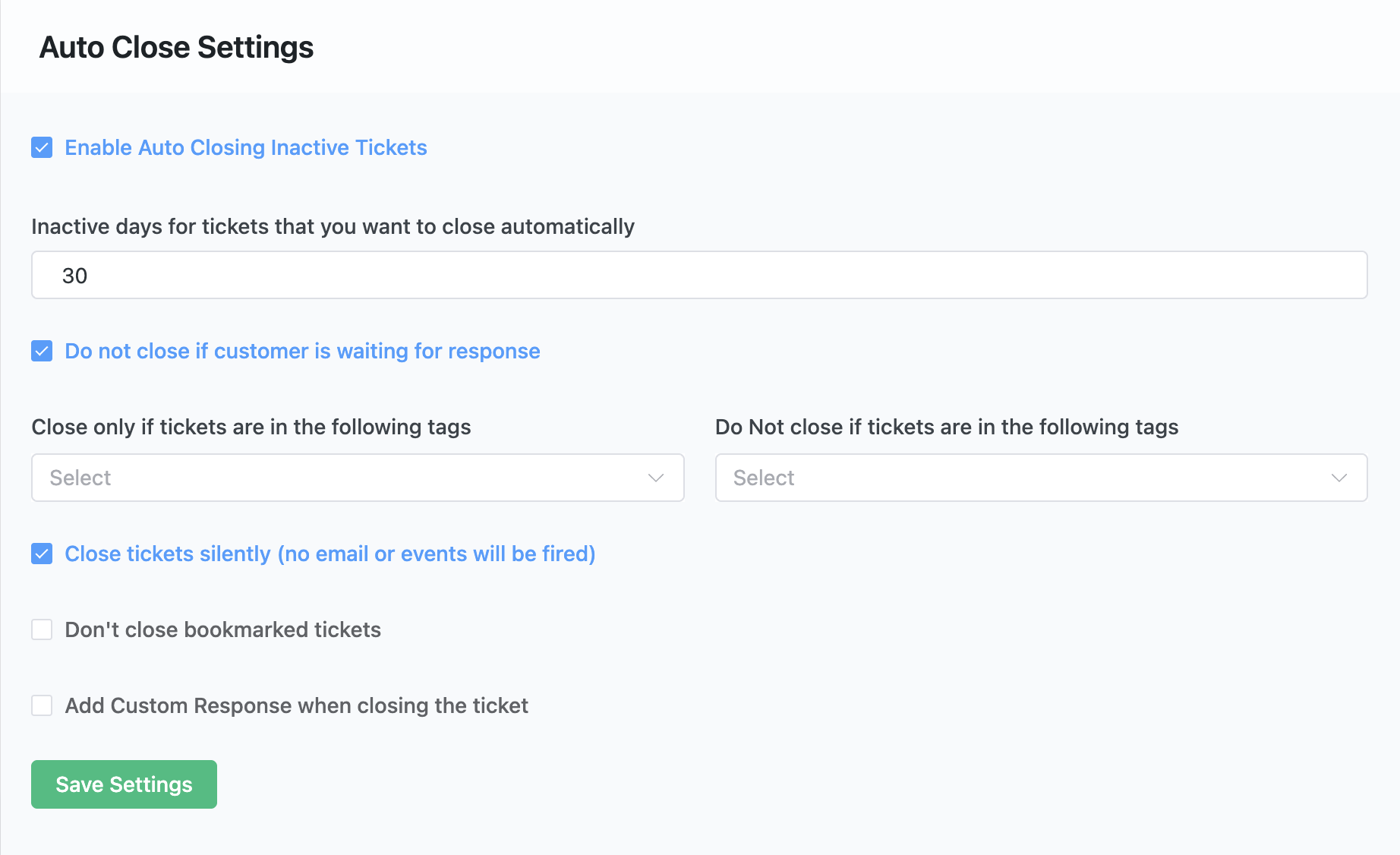The height and width of the screenshot is (855, 1400).
Task: Click 'Add Custom Response when closing the ticket' label
Action: (296, 705)
